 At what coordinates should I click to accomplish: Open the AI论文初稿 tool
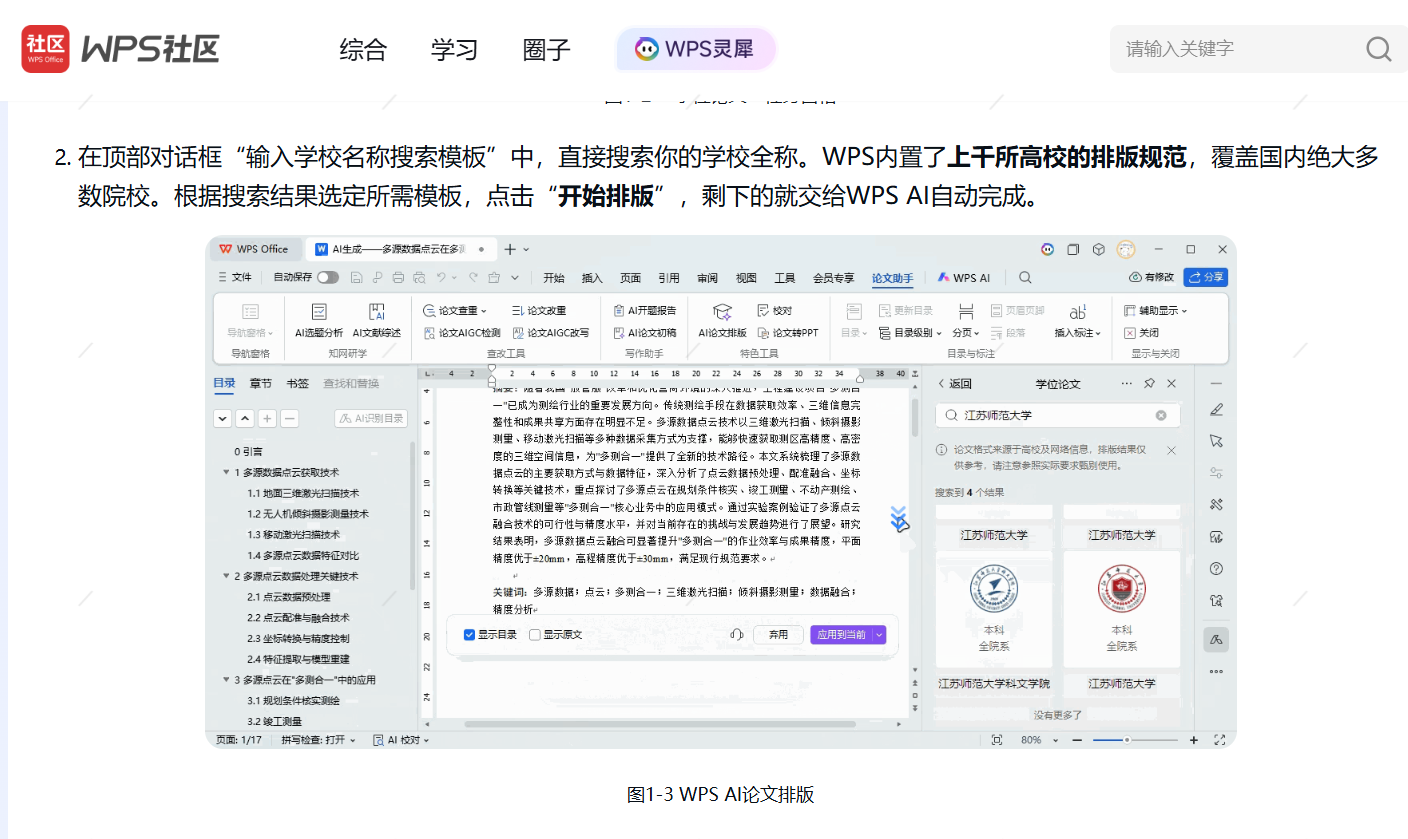tap(645, 333)
